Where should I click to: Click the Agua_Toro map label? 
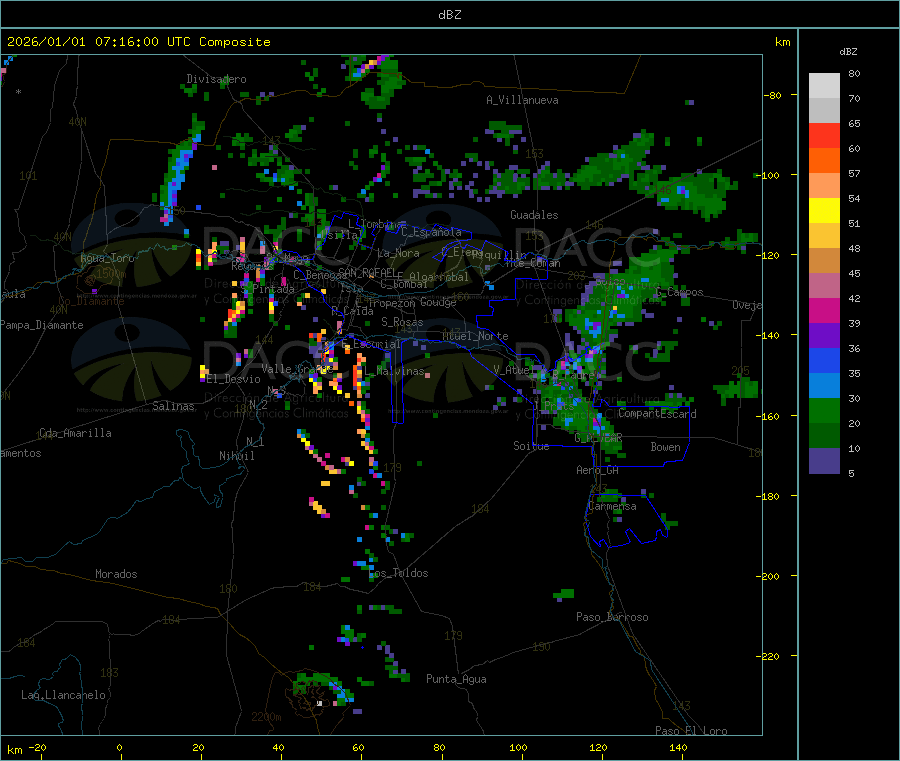pos(107,258)
